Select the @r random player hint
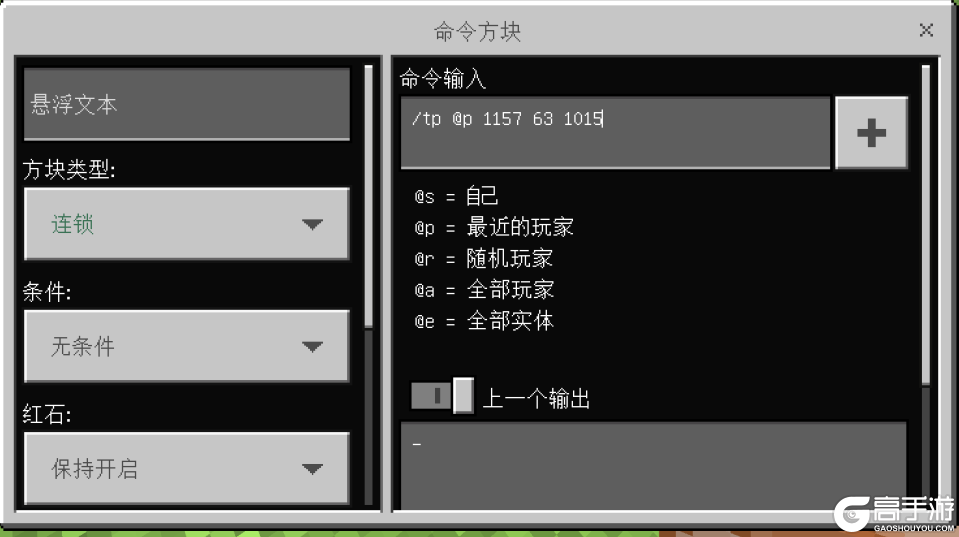This screenshot has height=537, width=959. click(484, 259)
